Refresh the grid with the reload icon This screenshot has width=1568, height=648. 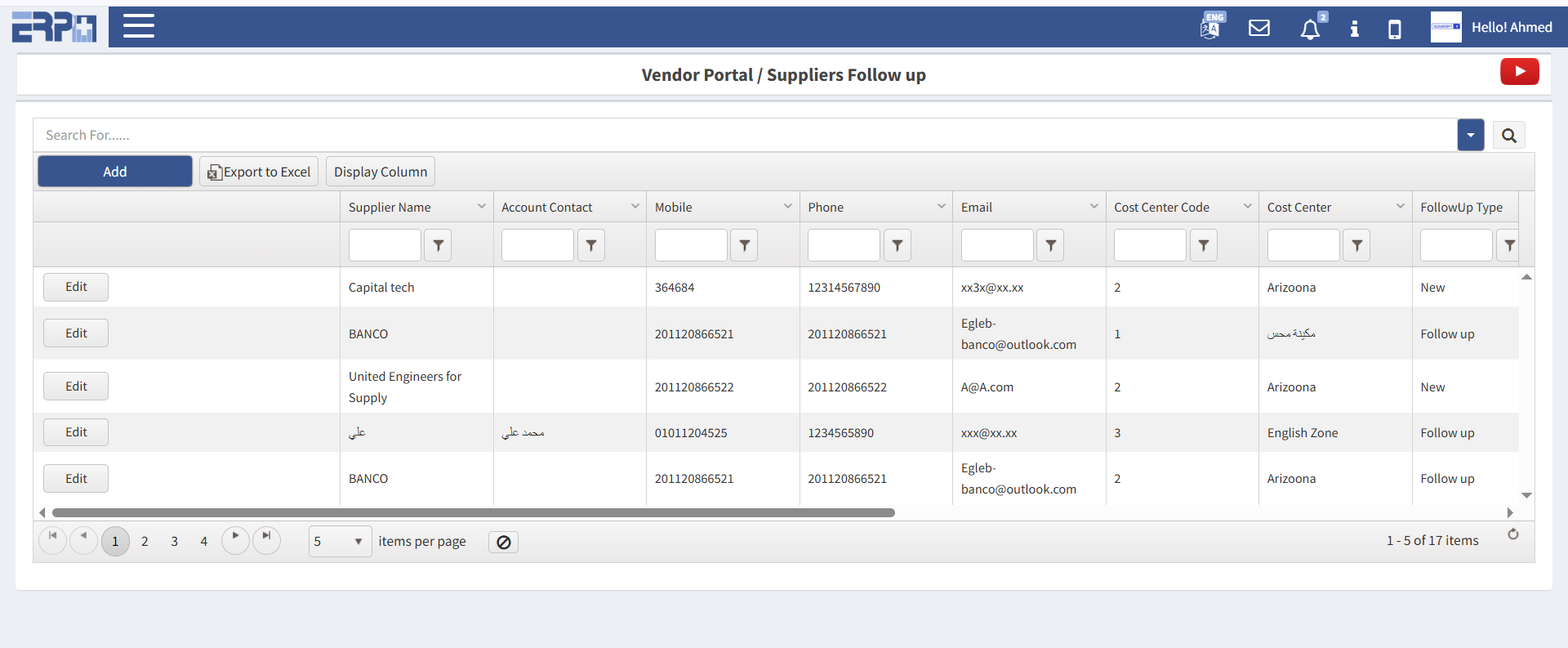click(1512, 534)
